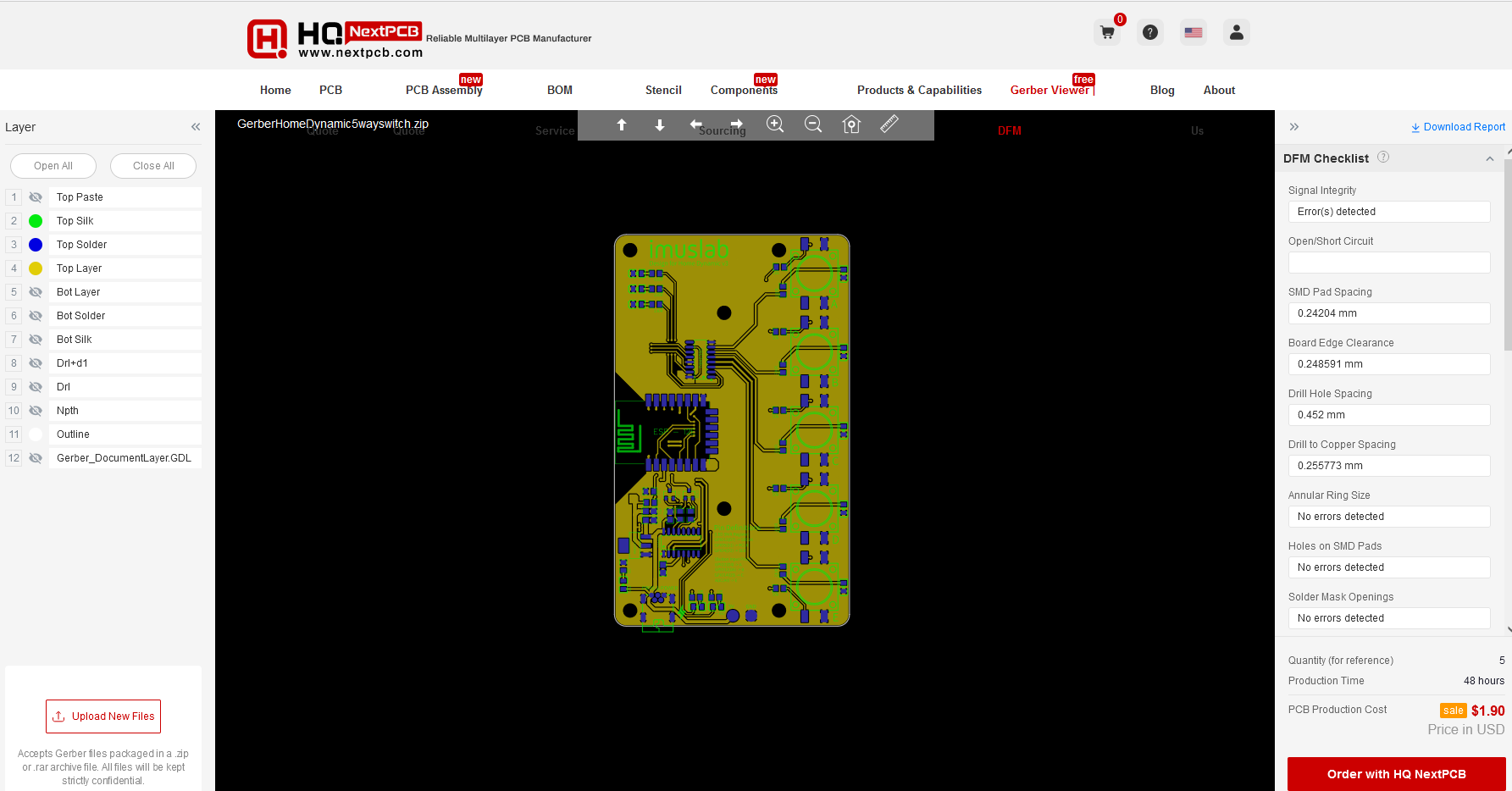Click the Download Report link

tap(1458, 127)
